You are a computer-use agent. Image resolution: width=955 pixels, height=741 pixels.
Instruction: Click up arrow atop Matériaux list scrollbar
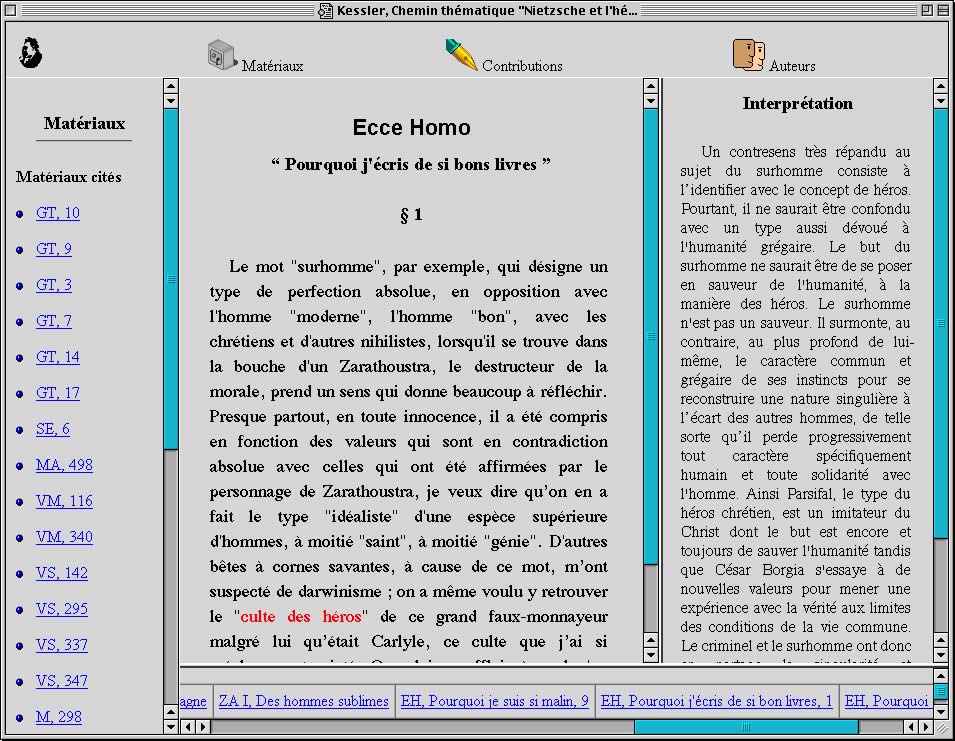(x=171, y=85)
